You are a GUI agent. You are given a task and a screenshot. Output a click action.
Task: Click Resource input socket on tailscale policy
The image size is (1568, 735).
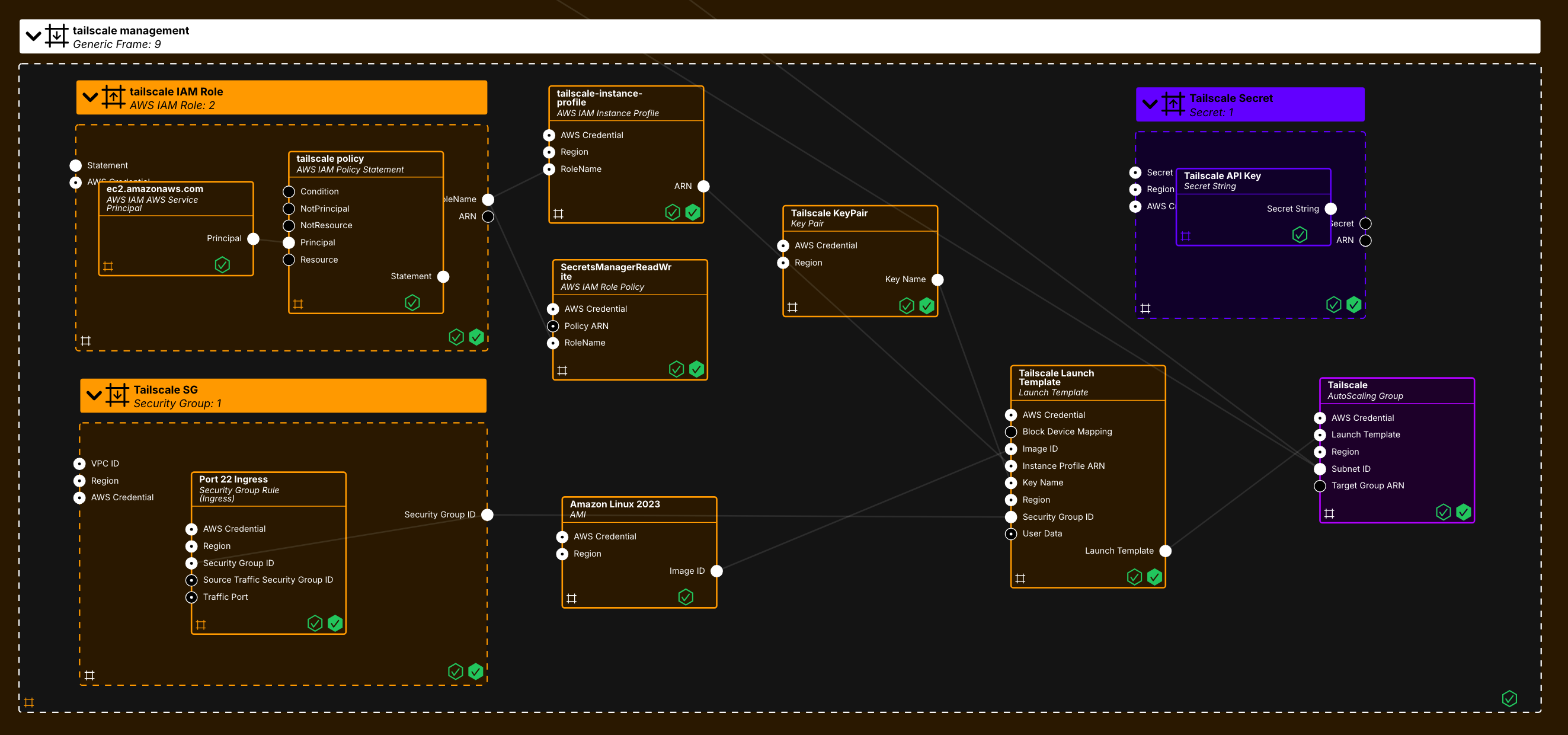(289, 260)
